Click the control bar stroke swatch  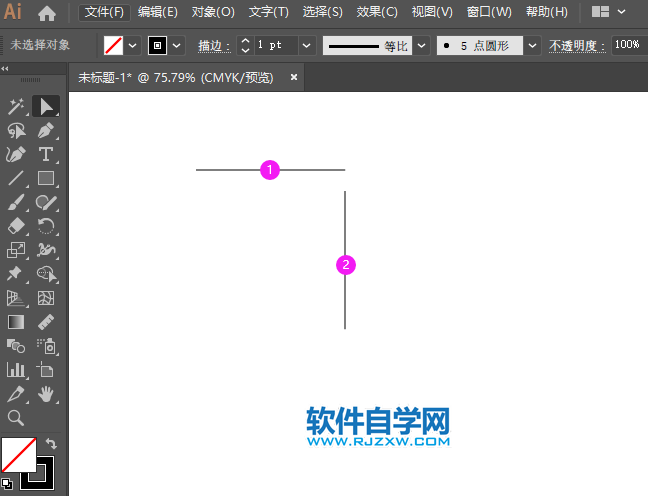(x=157, y=45)
